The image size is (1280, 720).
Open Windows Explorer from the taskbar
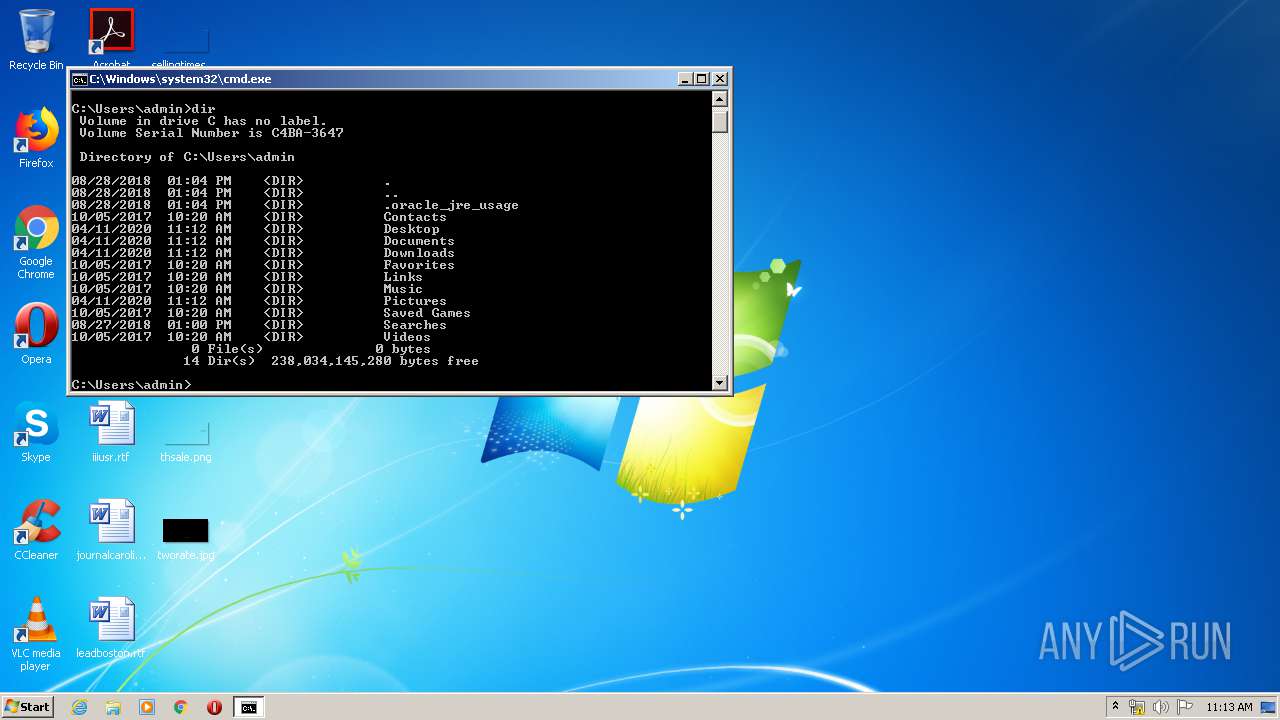point(113,707)
